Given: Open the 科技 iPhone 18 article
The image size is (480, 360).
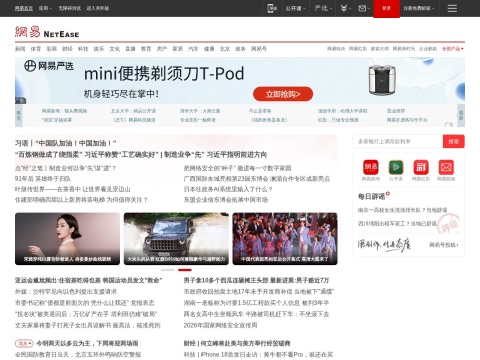Looking at the screenshot, I should pyautogui.click(x=258, y=355).
